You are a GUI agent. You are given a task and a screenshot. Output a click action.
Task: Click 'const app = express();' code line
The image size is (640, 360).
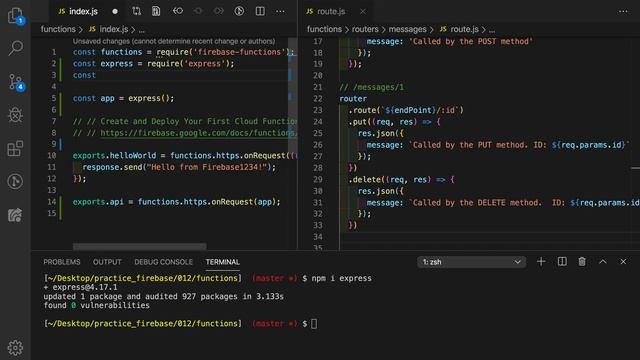click(x=123, y=98)
